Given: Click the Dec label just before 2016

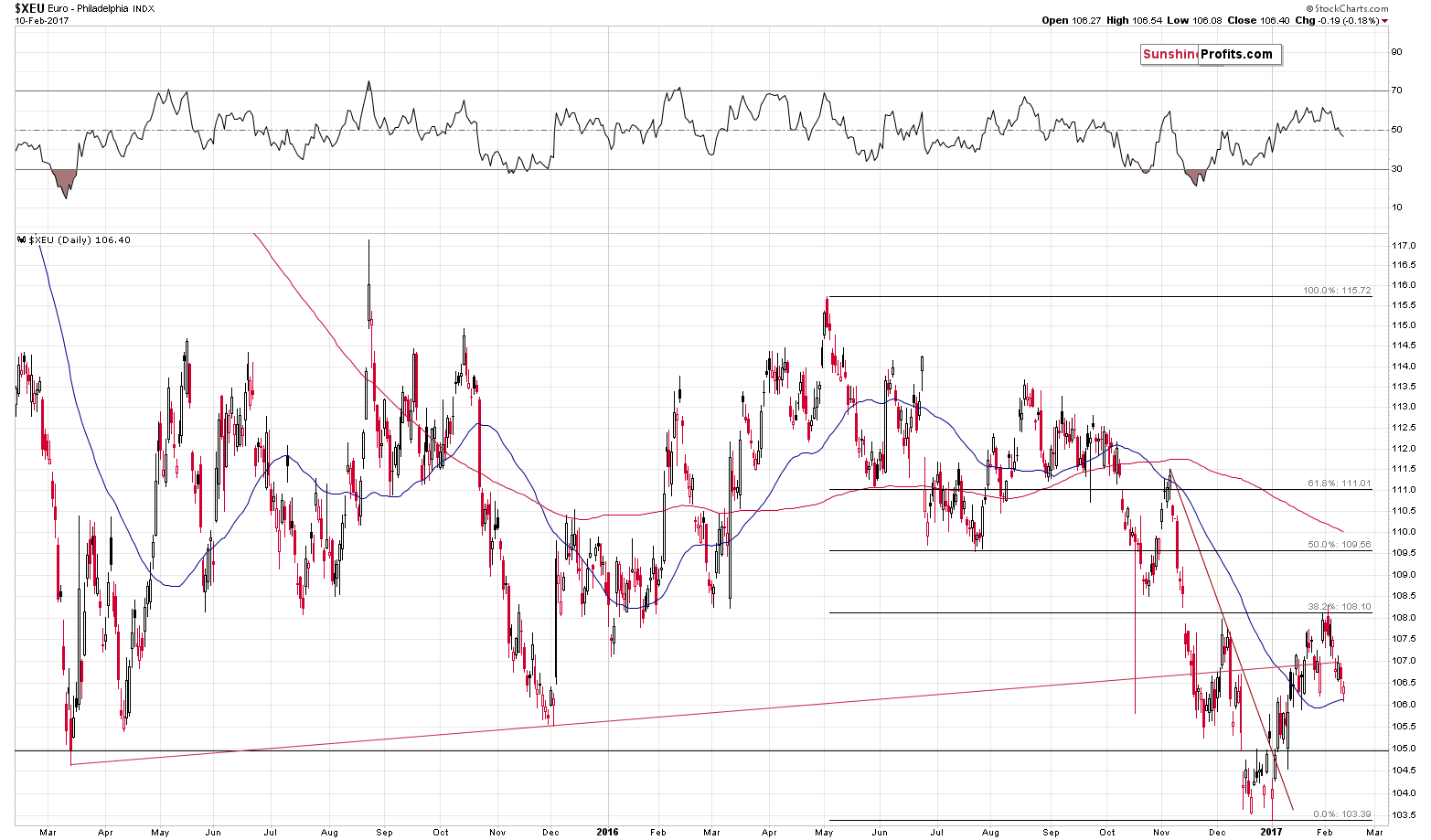Looking at the screenshot, I should click(x=550, y=833).
